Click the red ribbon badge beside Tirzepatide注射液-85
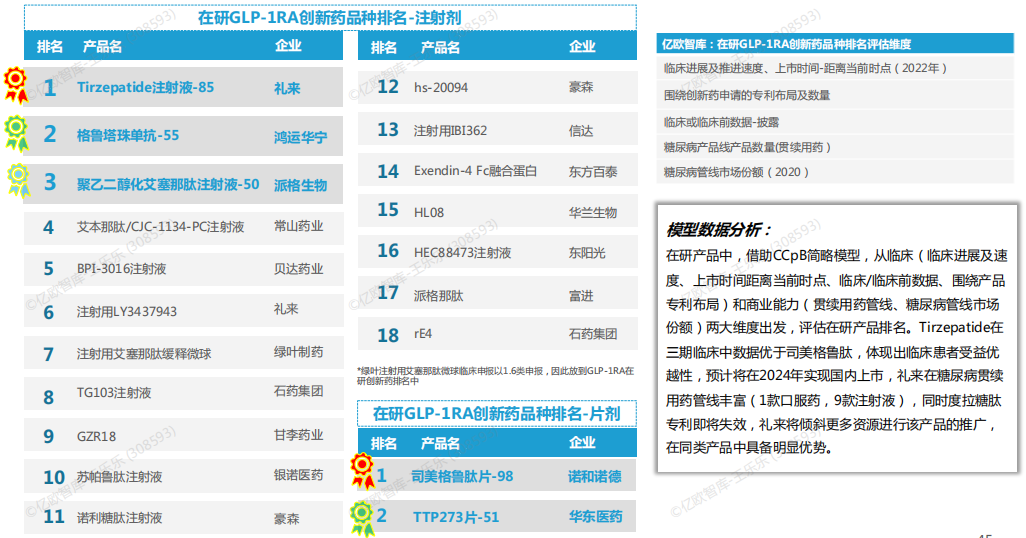 (x=16, y=86)
